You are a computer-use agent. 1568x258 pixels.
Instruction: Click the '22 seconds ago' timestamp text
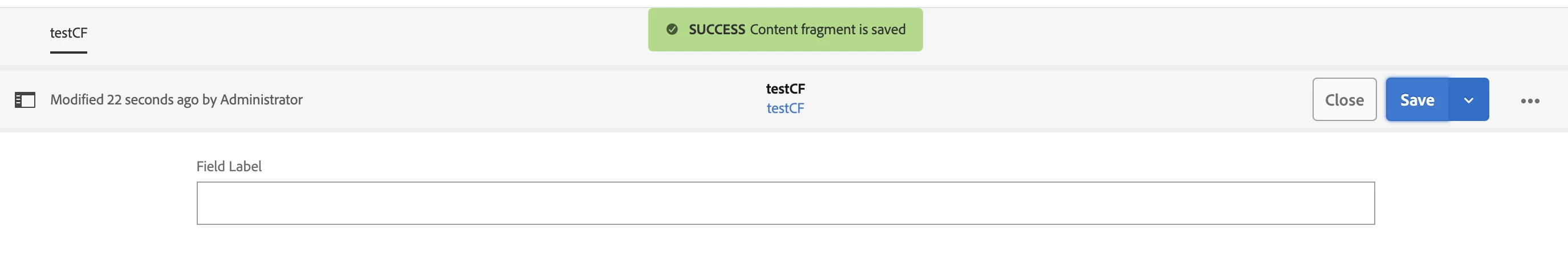(152, 99)
